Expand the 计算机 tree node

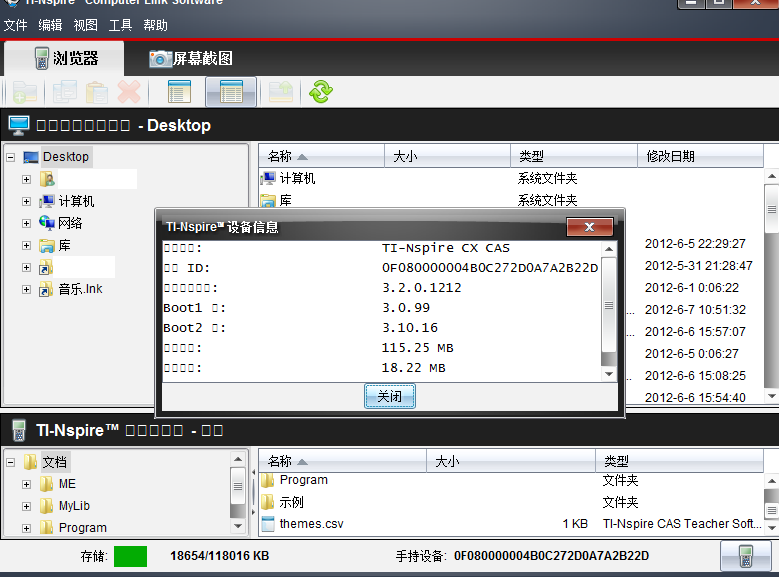coord(26,201)
